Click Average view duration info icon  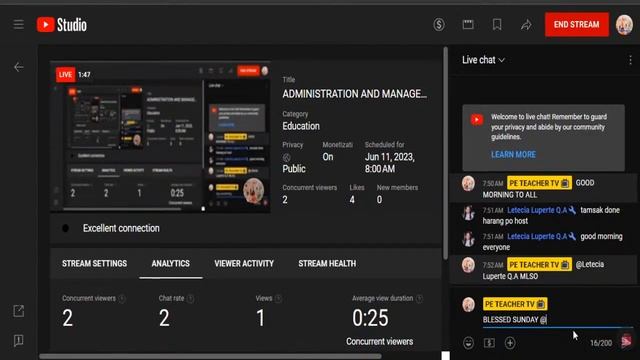point(419,299)
